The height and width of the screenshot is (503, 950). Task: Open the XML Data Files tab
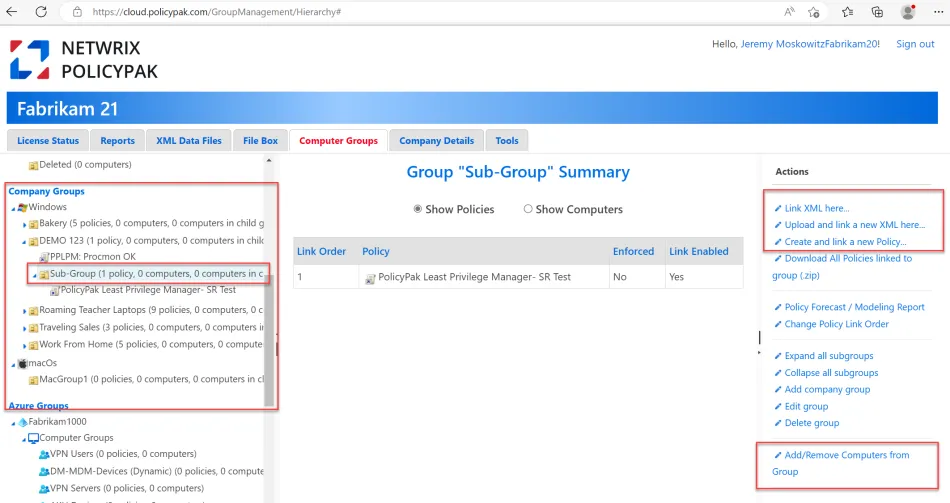point(190,141)
